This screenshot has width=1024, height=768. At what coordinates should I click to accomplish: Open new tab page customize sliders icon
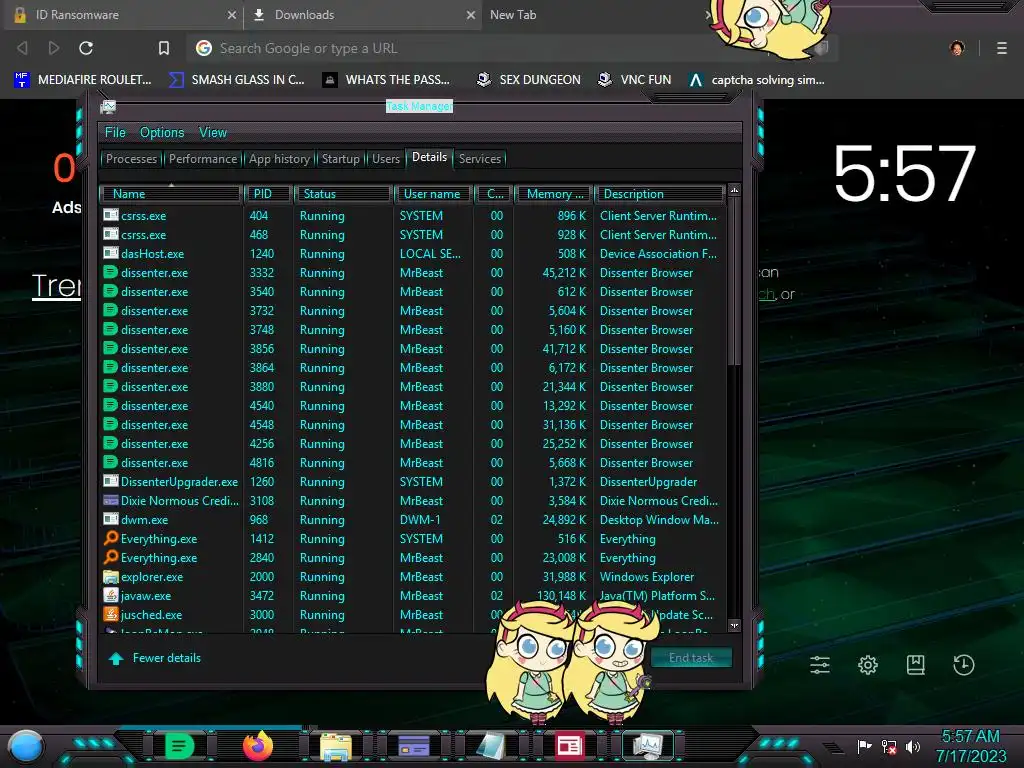[820, 665]
